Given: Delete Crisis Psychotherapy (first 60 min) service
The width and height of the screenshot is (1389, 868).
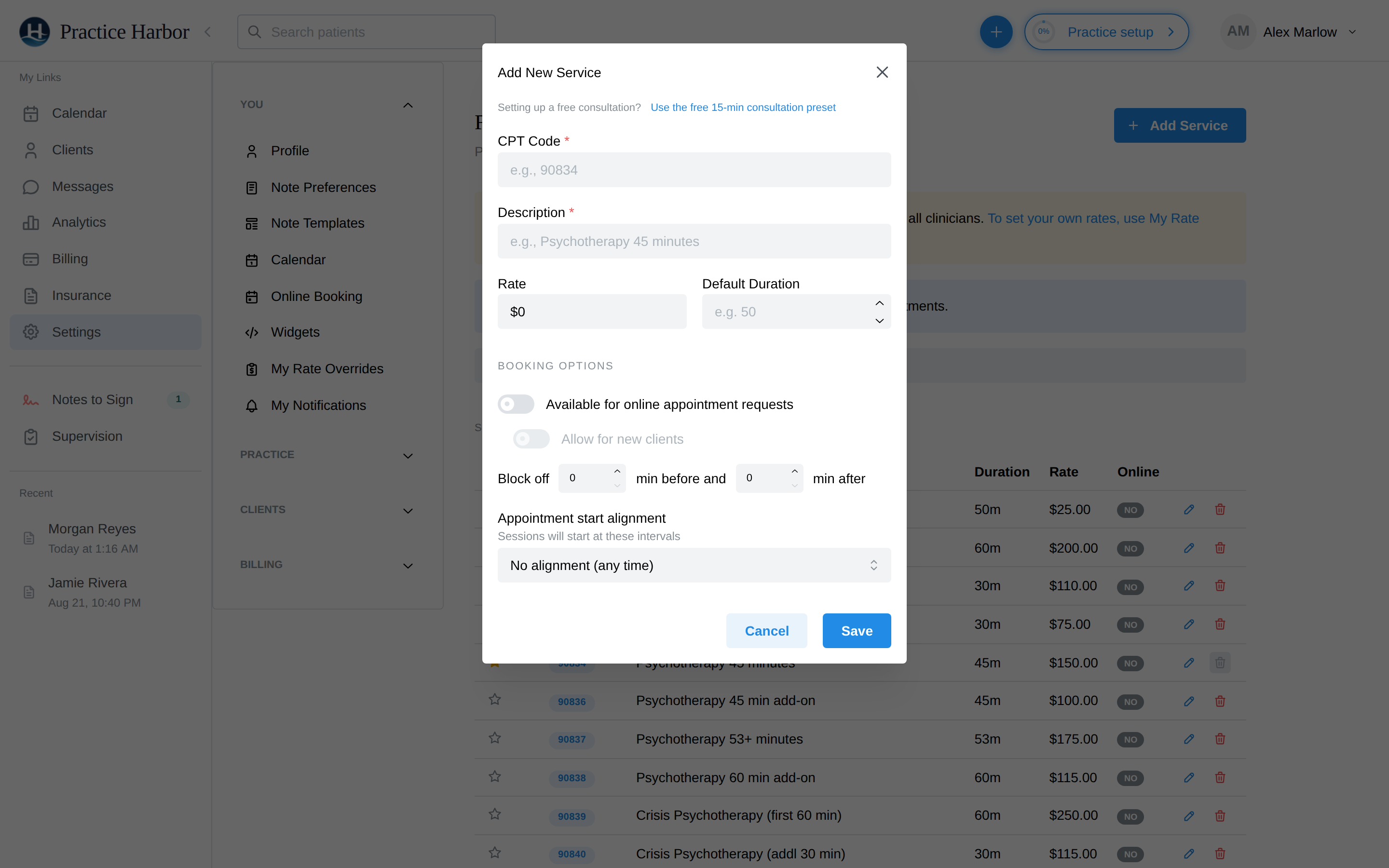Looking at the screenshot, I should click(x=1220, y=816).
